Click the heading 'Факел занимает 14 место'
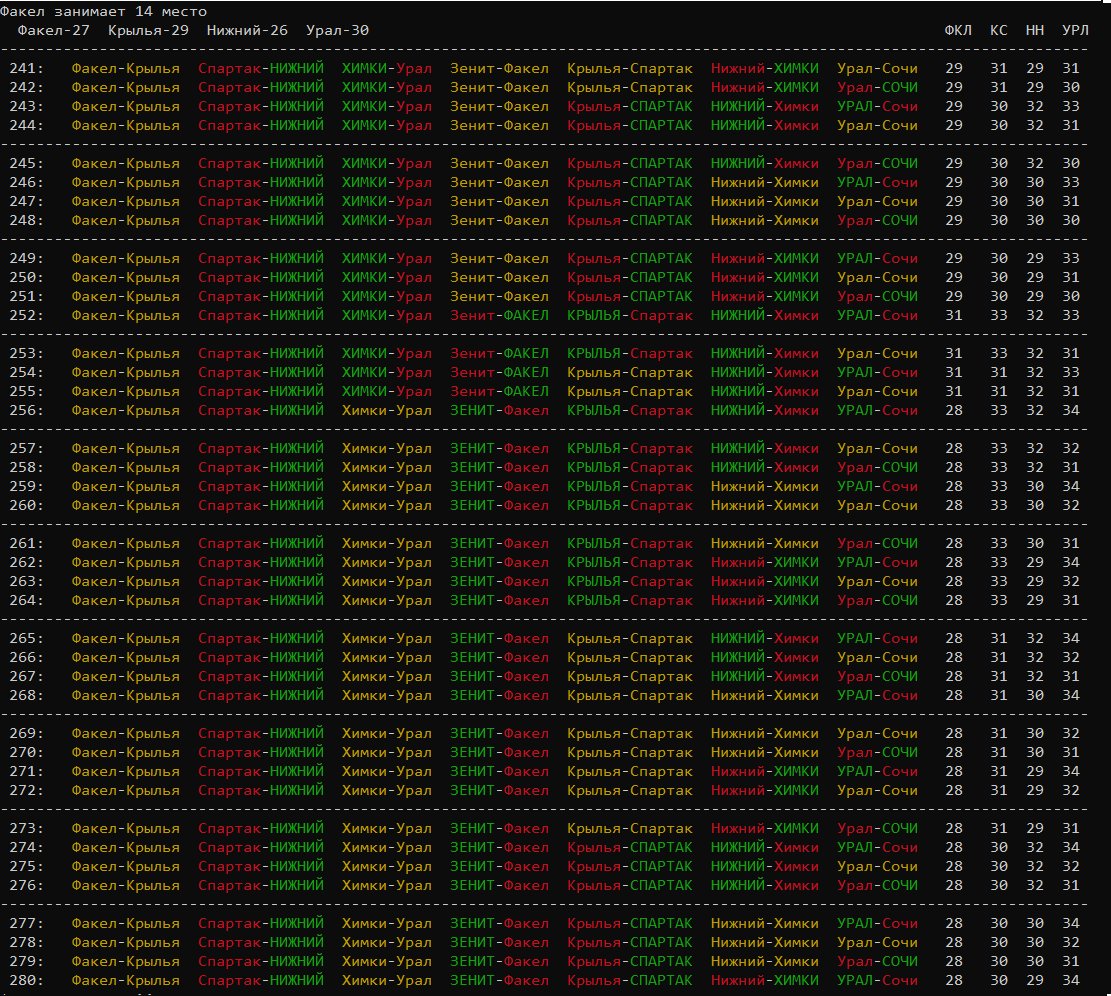1111x996 pixels. click(103, 11)
